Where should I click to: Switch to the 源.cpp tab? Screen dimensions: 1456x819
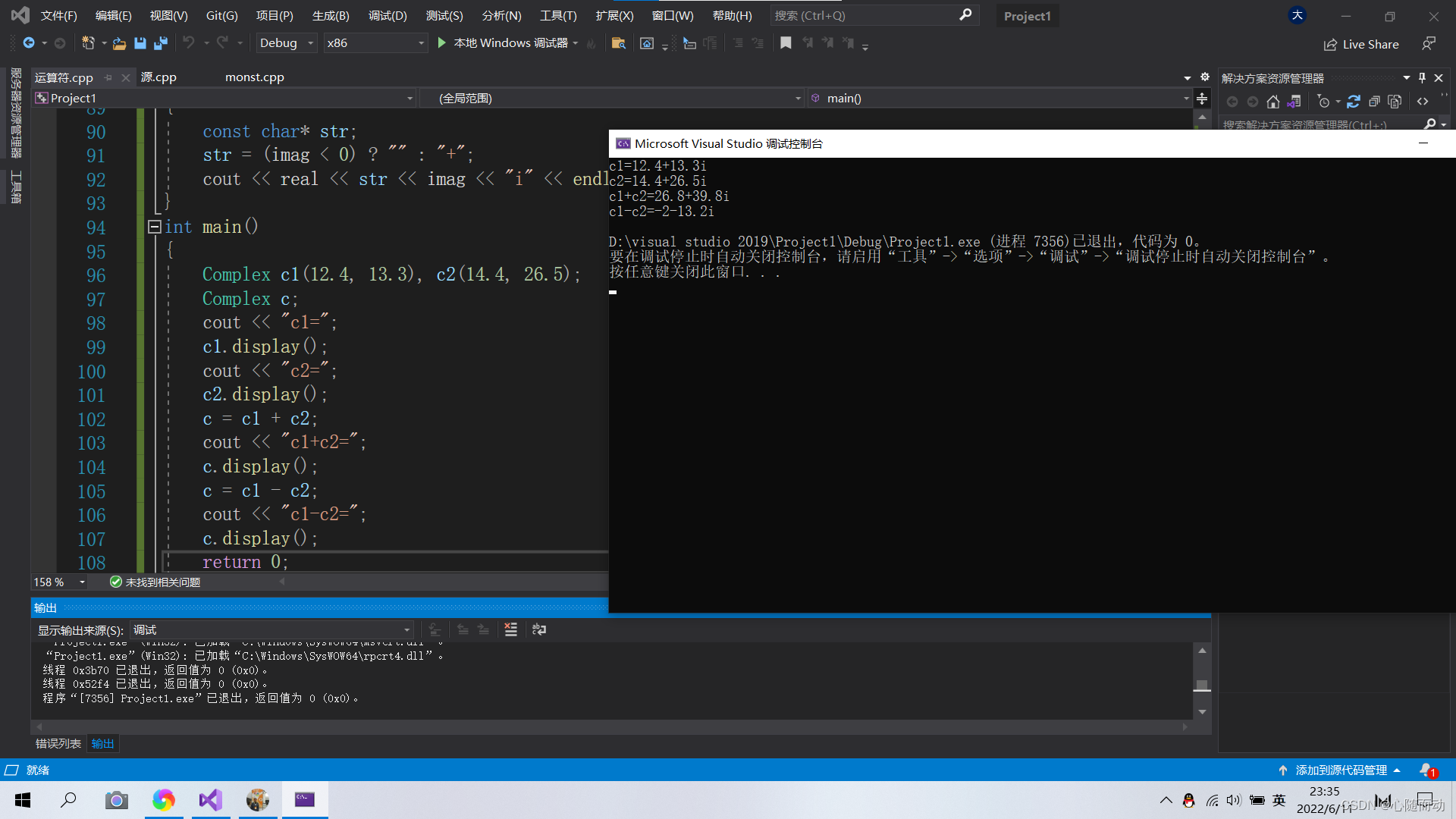pos(158,77)
